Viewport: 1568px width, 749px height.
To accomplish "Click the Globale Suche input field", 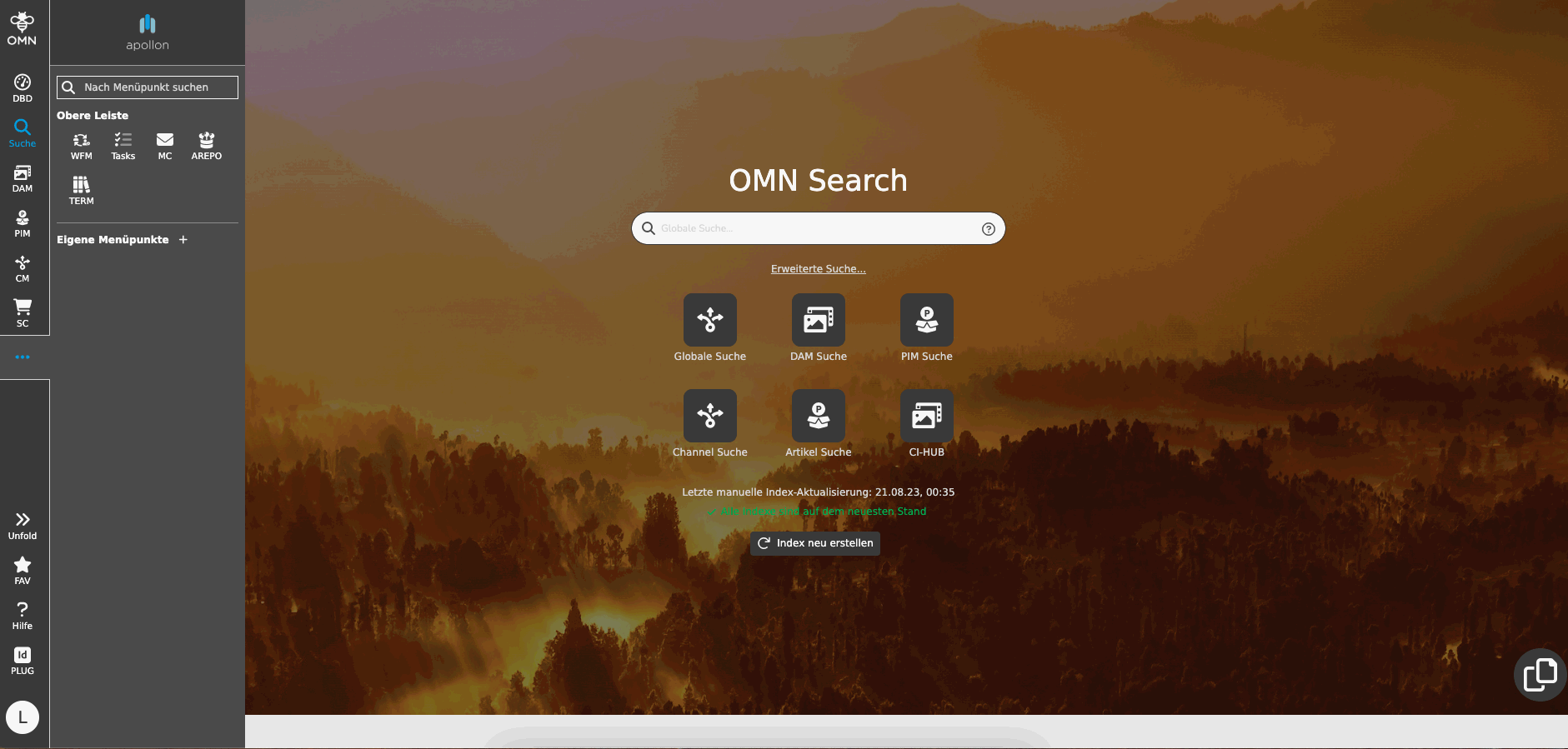I will point(819,228).
